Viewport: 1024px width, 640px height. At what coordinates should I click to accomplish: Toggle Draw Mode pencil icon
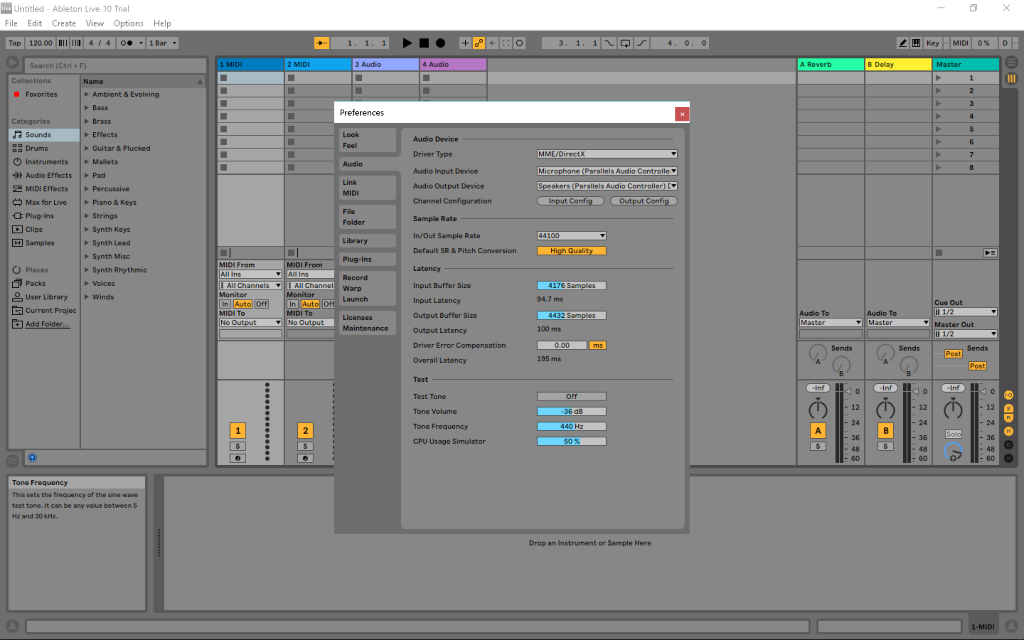click(x=903, y=43)
